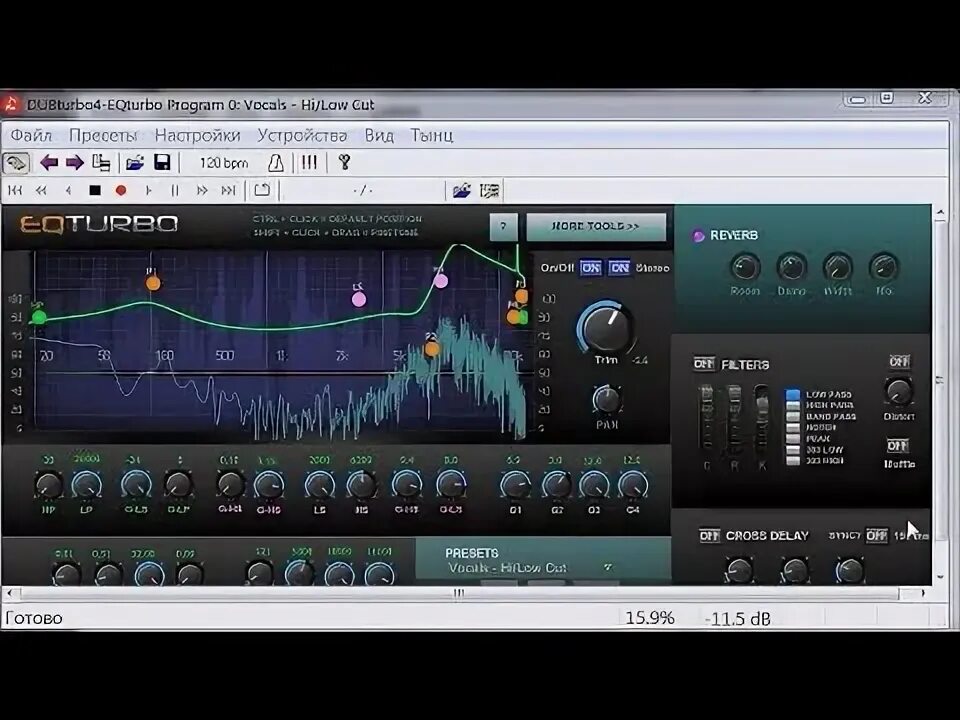Click the Trim knob
Screen dimensions: 960x720
606,327
